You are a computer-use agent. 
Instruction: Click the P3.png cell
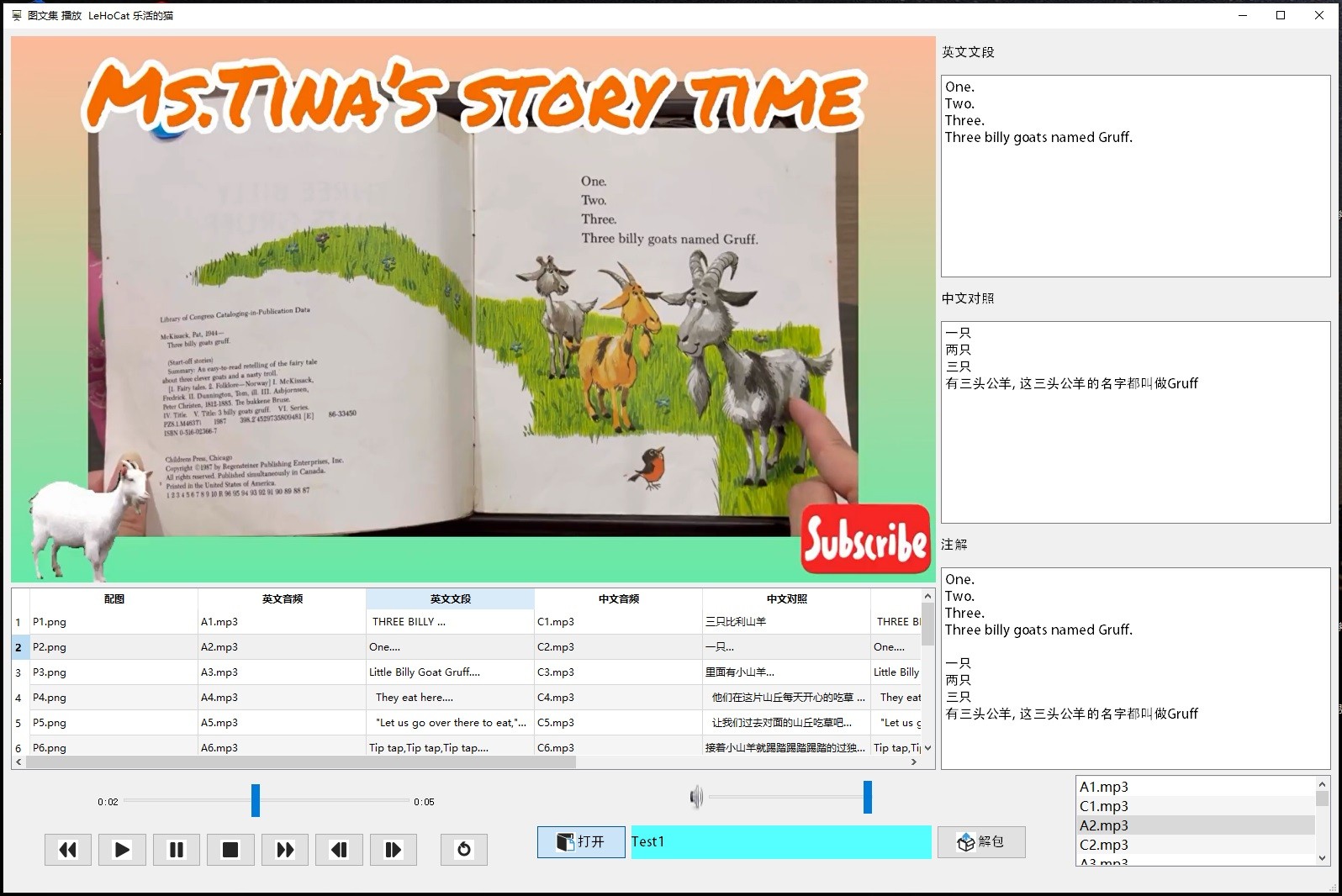[114, 672]
